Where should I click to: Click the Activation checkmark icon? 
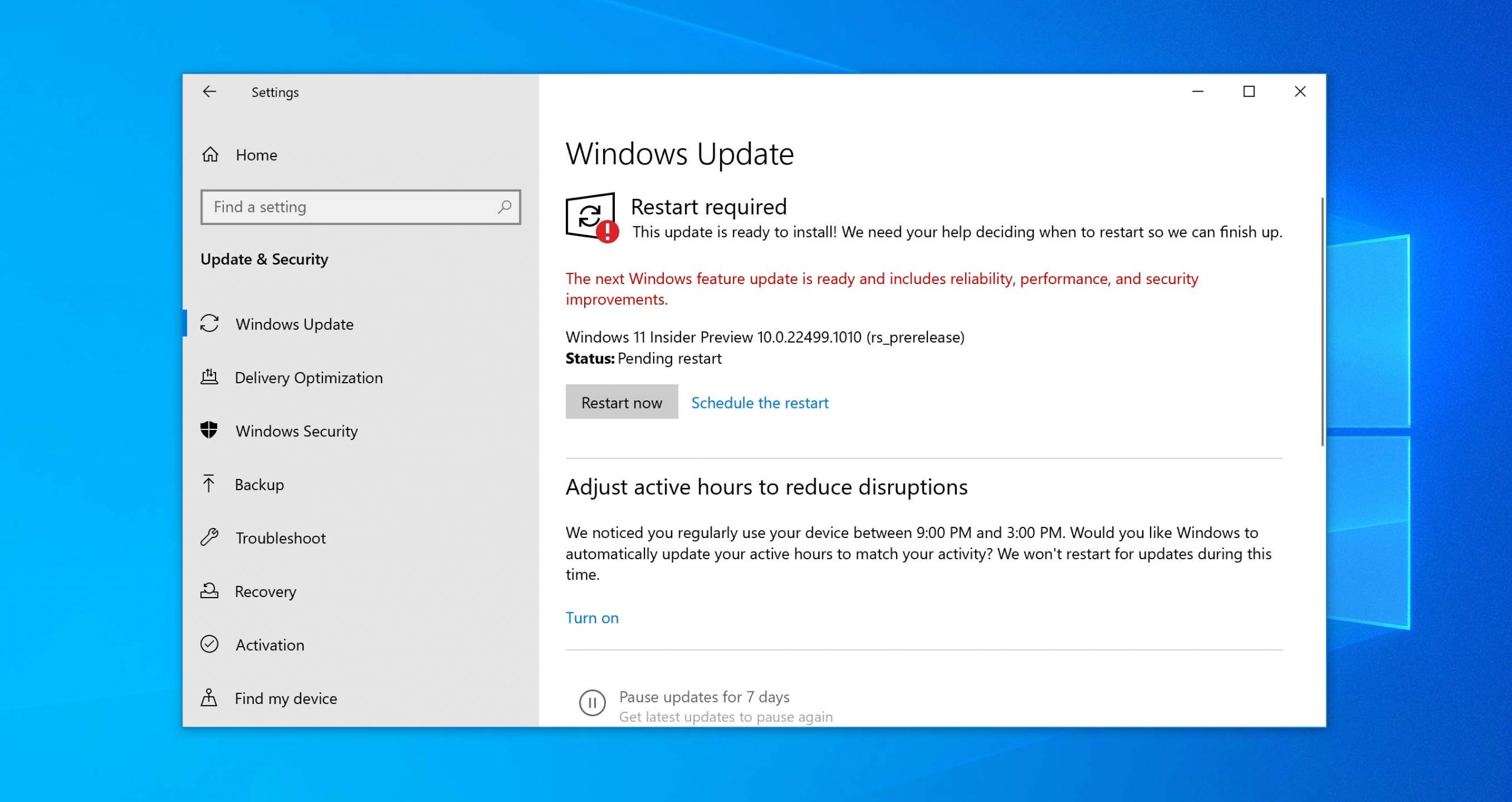210,645
